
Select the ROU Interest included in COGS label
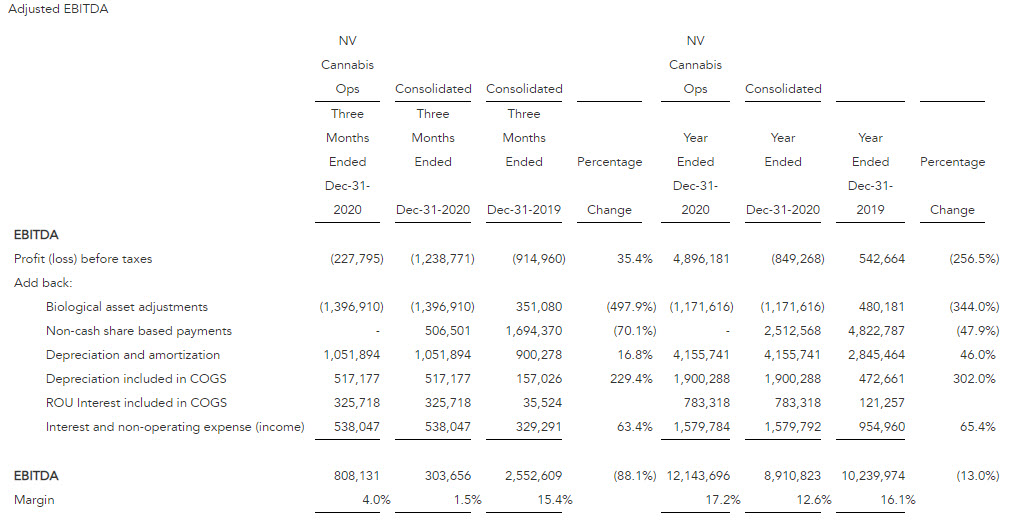(x=136, y=402)
